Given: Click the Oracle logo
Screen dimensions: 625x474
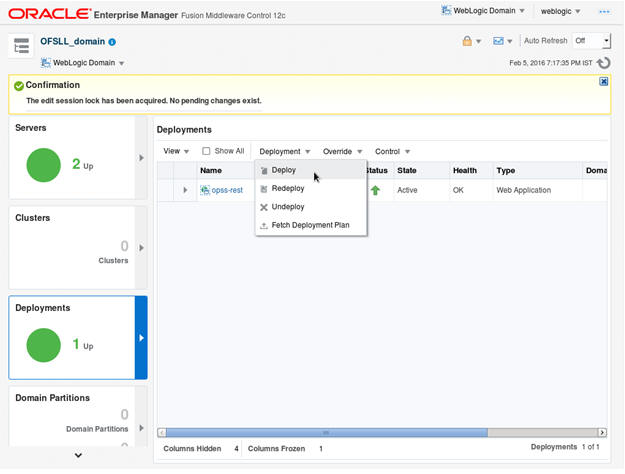Looking at the screenshot, I should click(x=49, y=14).
